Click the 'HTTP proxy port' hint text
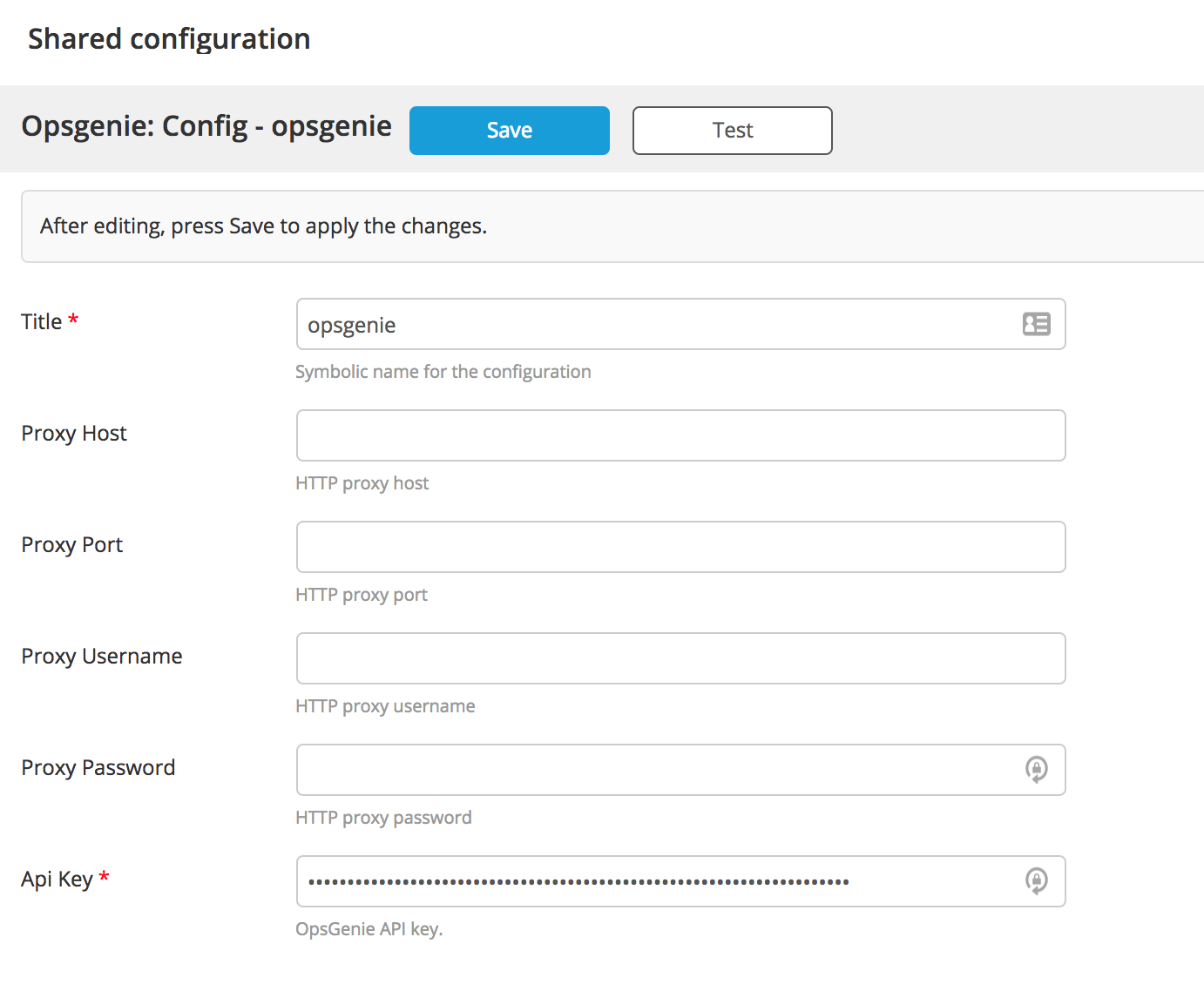 (361, 595)
